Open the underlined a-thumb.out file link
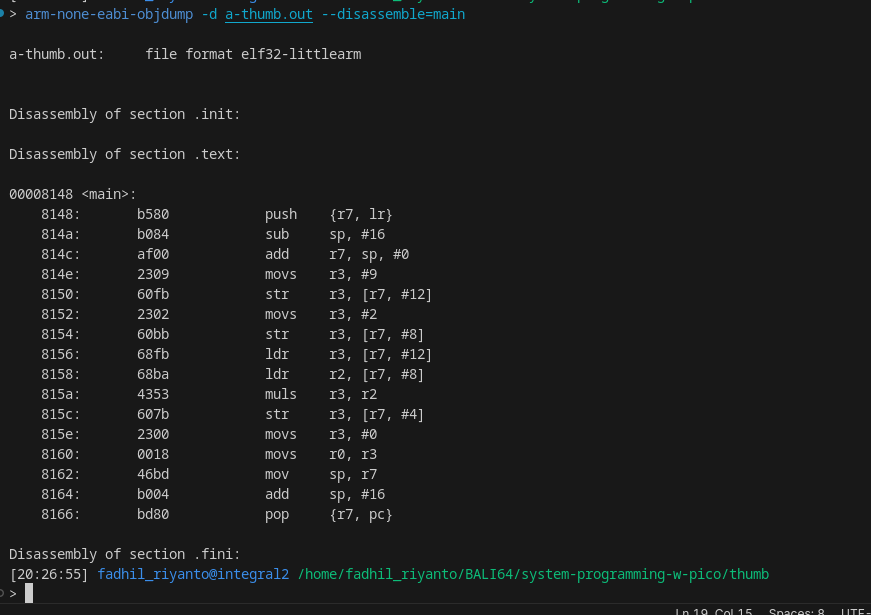Screen dimensions: 871x615 coord(269,14)
